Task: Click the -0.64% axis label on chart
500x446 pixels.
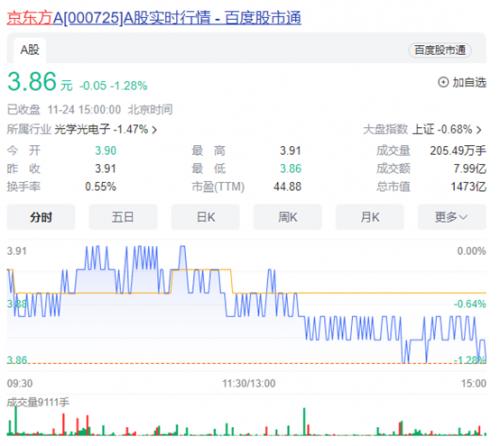Action: click(470, 304)
